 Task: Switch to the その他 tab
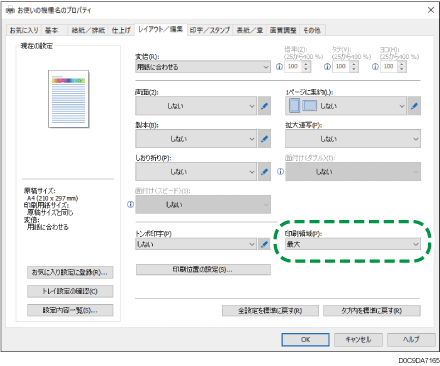(x=312, y=30)
